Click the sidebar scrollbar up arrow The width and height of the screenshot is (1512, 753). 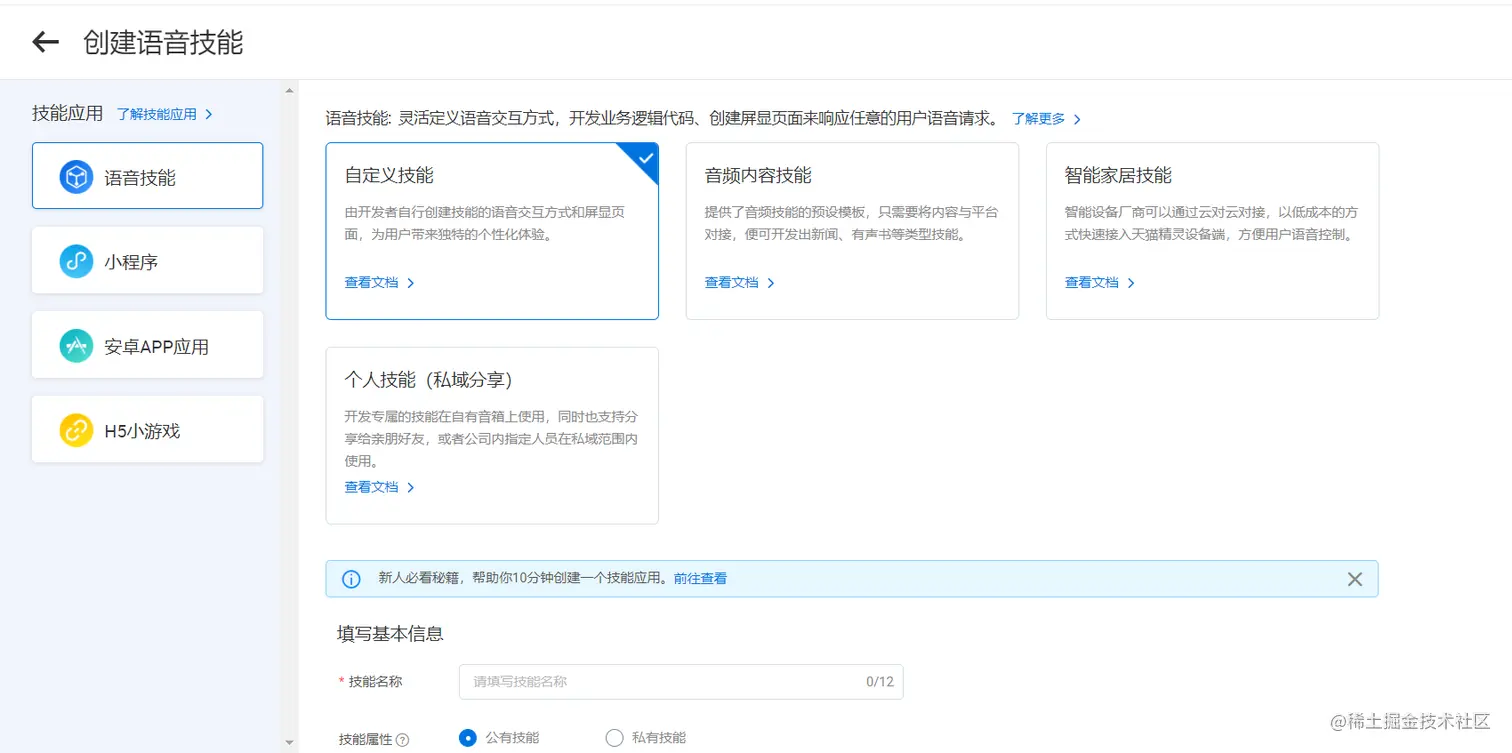point(290,91)
